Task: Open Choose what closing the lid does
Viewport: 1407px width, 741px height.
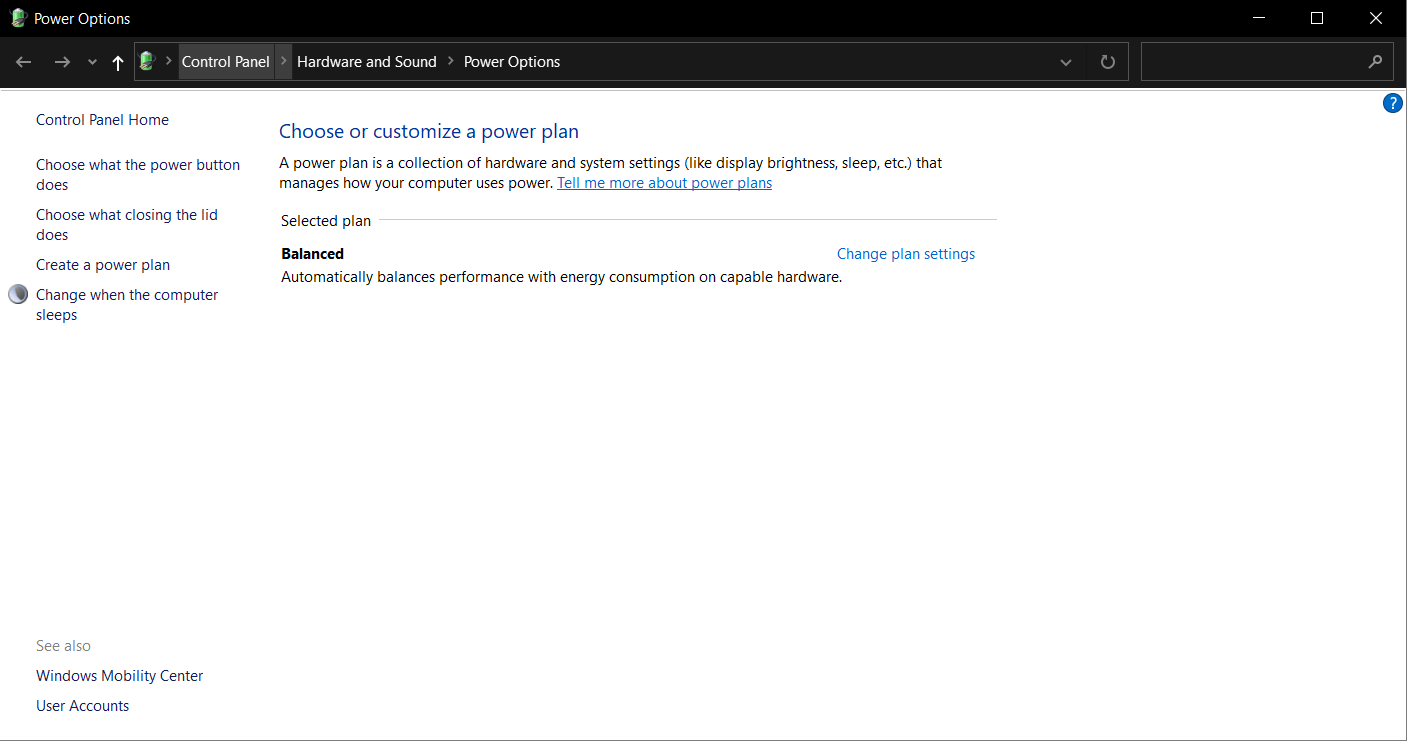Action: [127, 225]
